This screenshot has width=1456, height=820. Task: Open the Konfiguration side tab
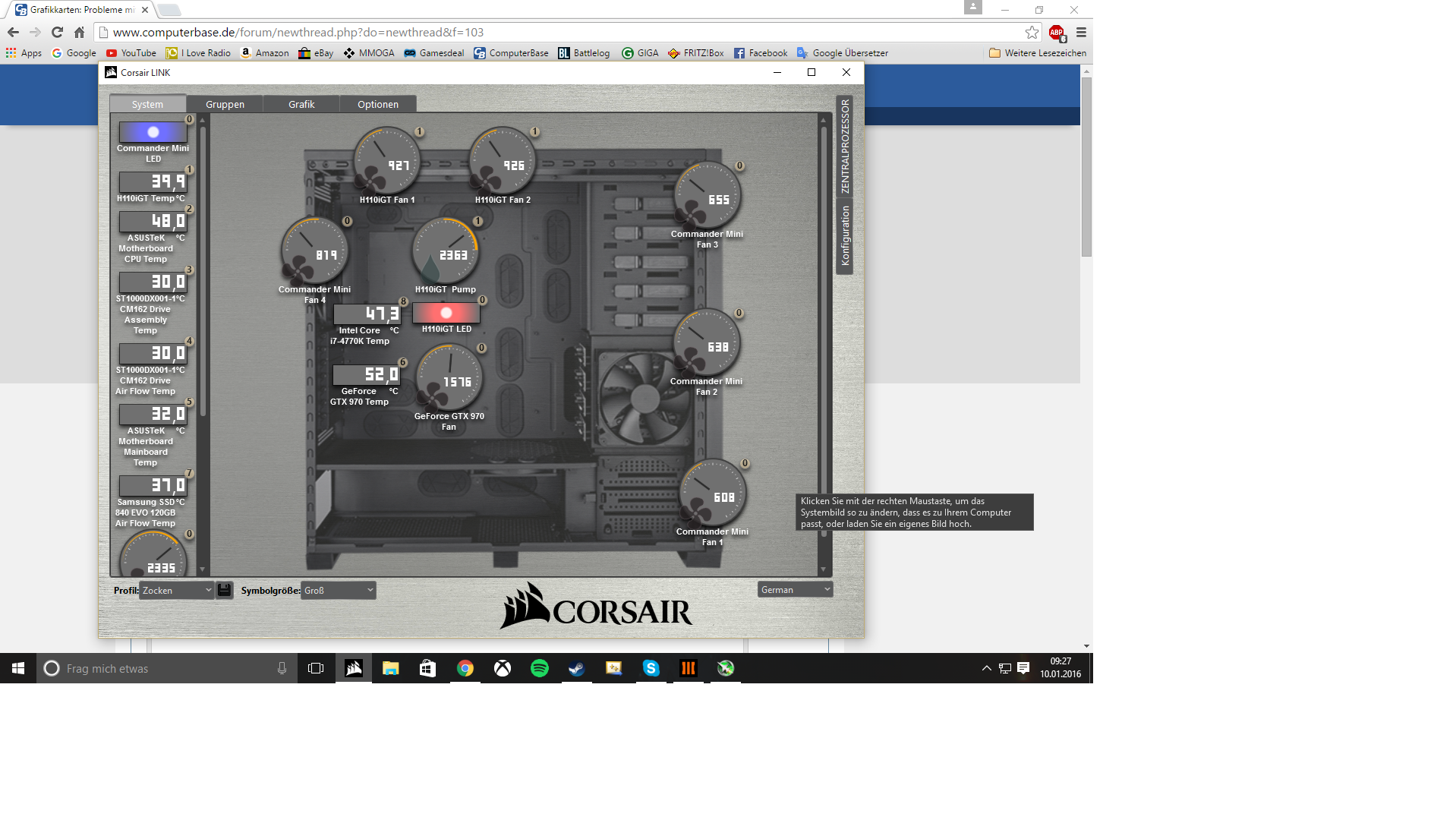point(845,235)
